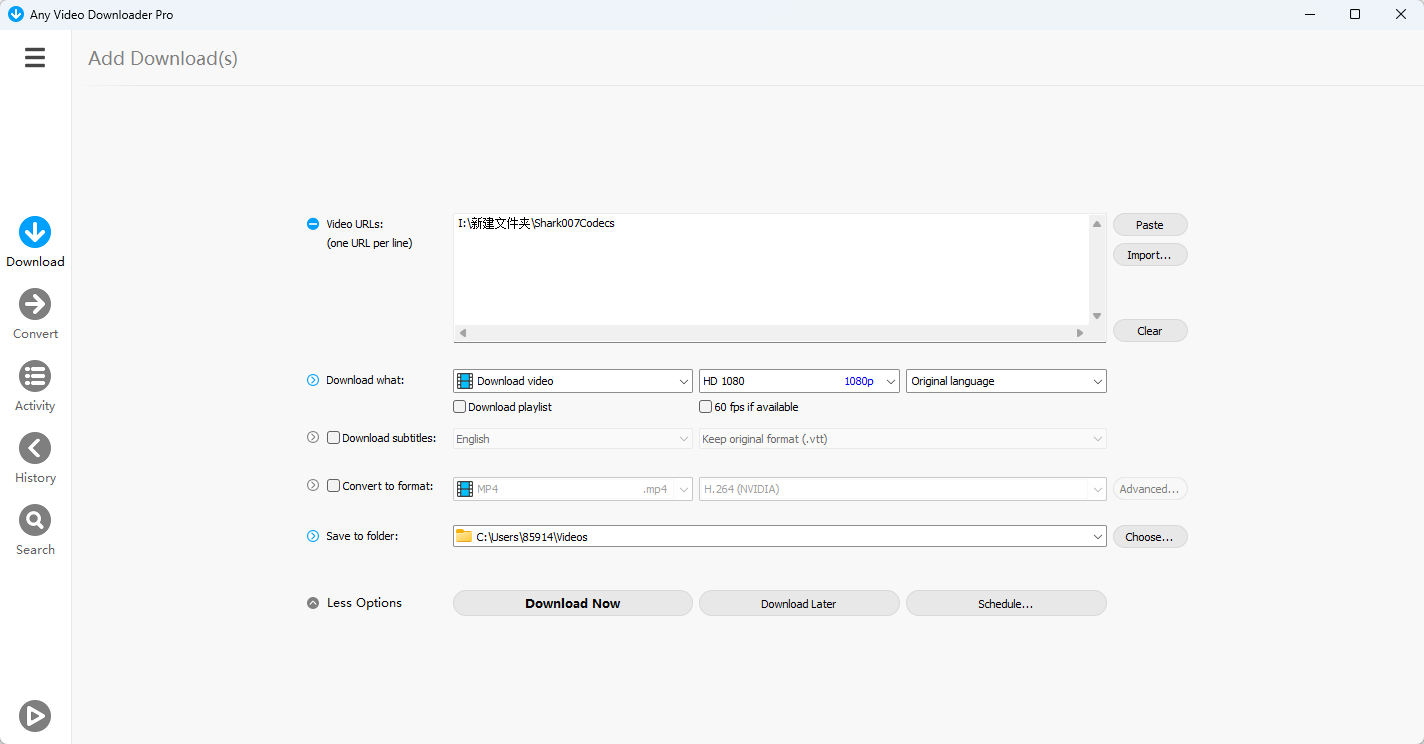
Task: Click the Add Download(s) heading text
Action: coord(163,58)
